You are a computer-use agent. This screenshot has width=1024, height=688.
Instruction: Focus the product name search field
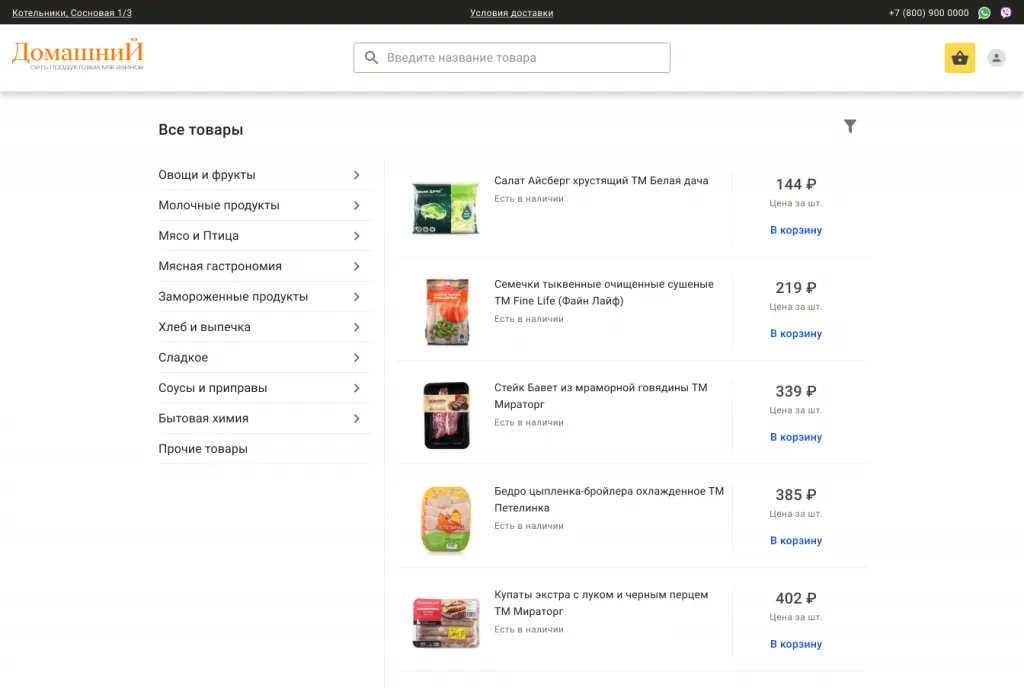[520, 58]
